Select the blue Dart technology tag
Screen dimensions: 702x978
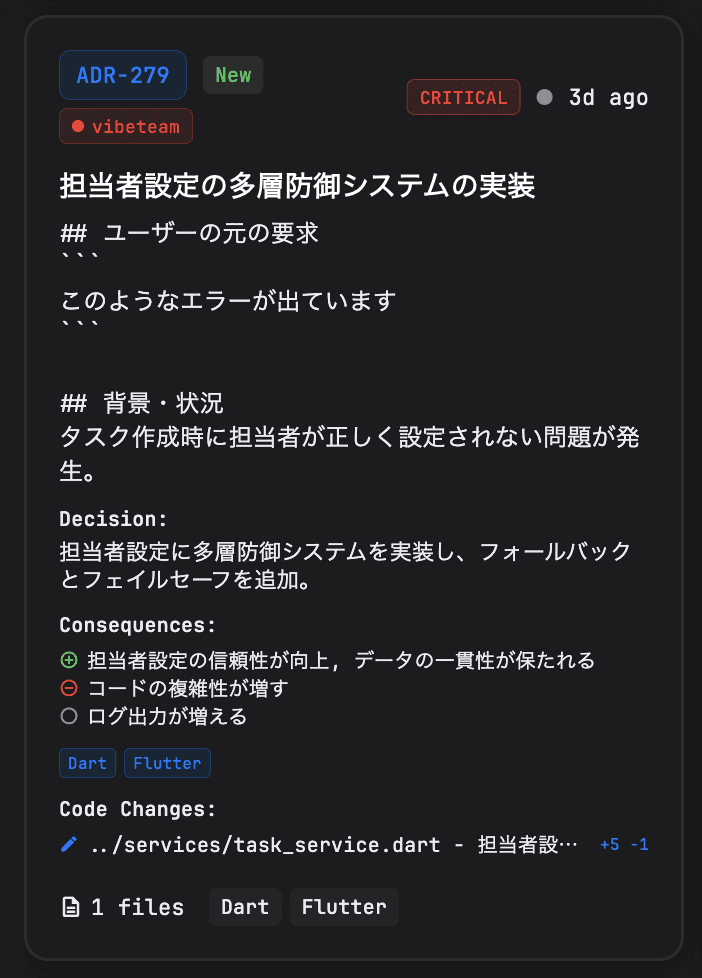pyautogui.click(x=87, y=763)
